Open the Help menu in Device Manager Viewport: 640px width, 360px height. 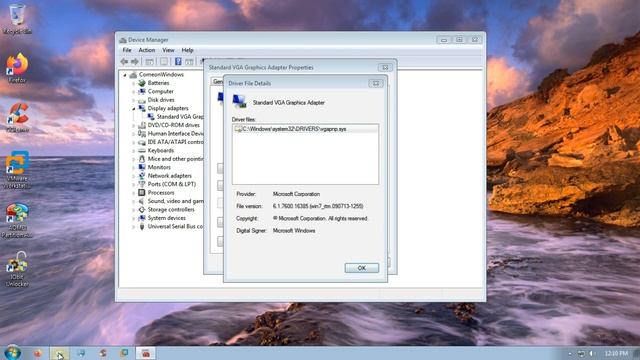point(187,50)
